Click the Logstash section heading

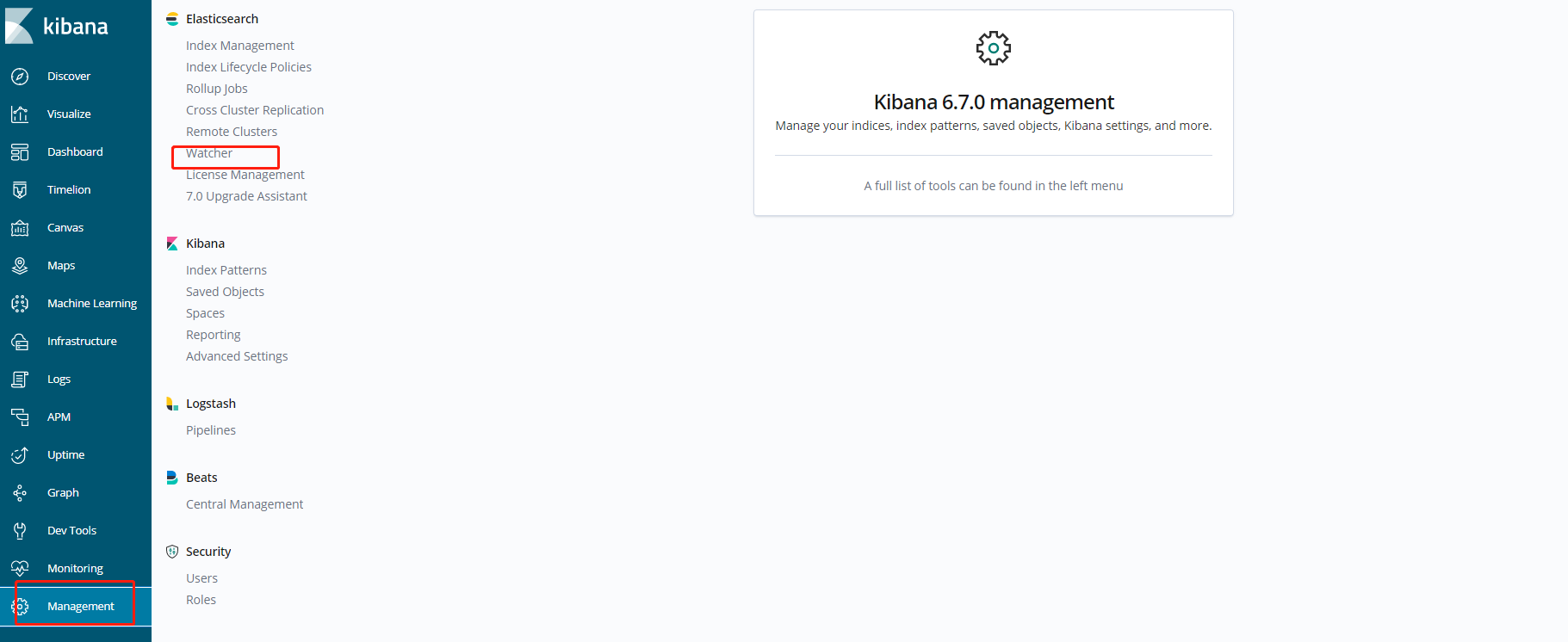click(211, 404)
